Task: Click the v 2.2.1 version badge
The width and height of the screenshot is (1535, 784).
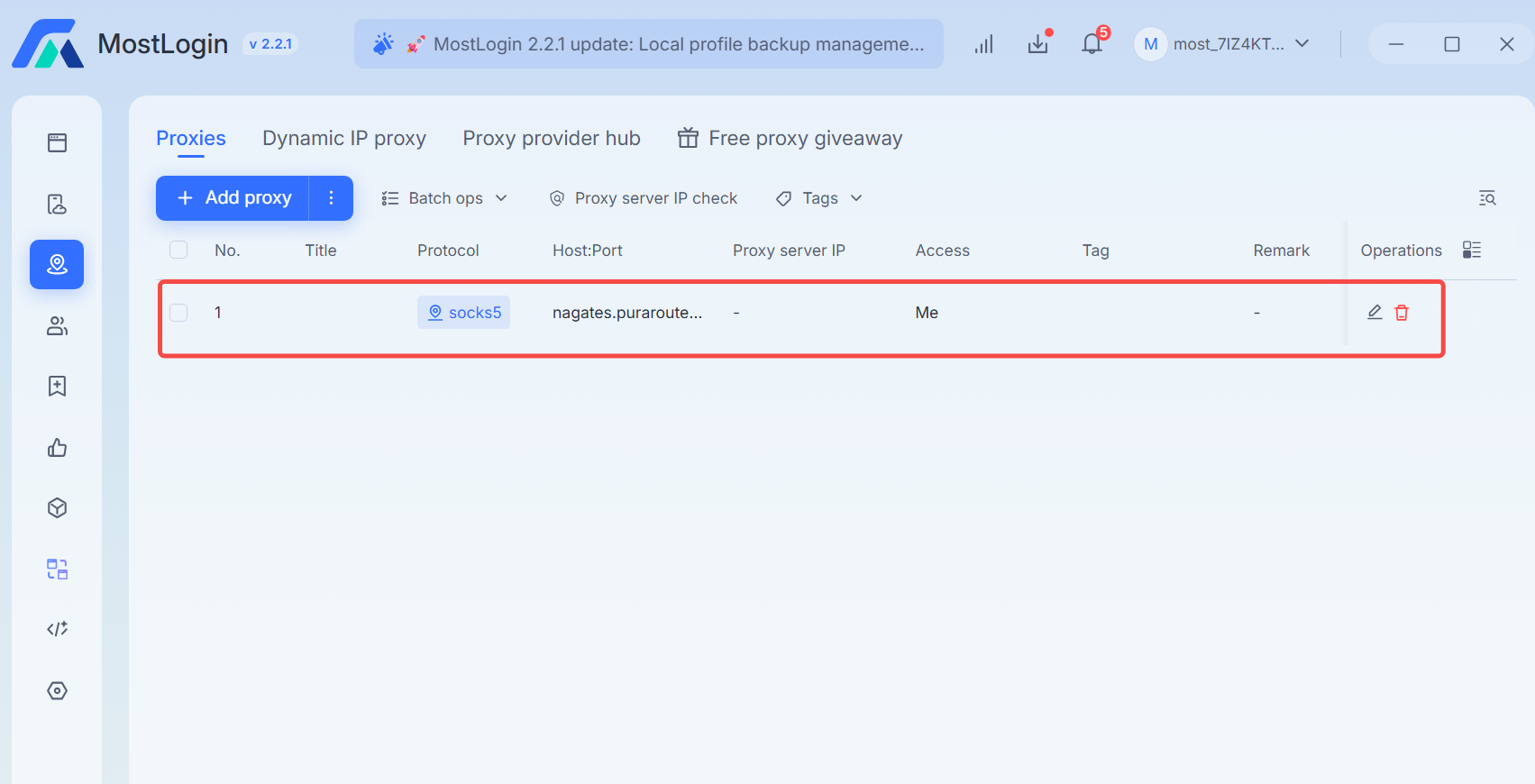Action: (x=270, y=44)
